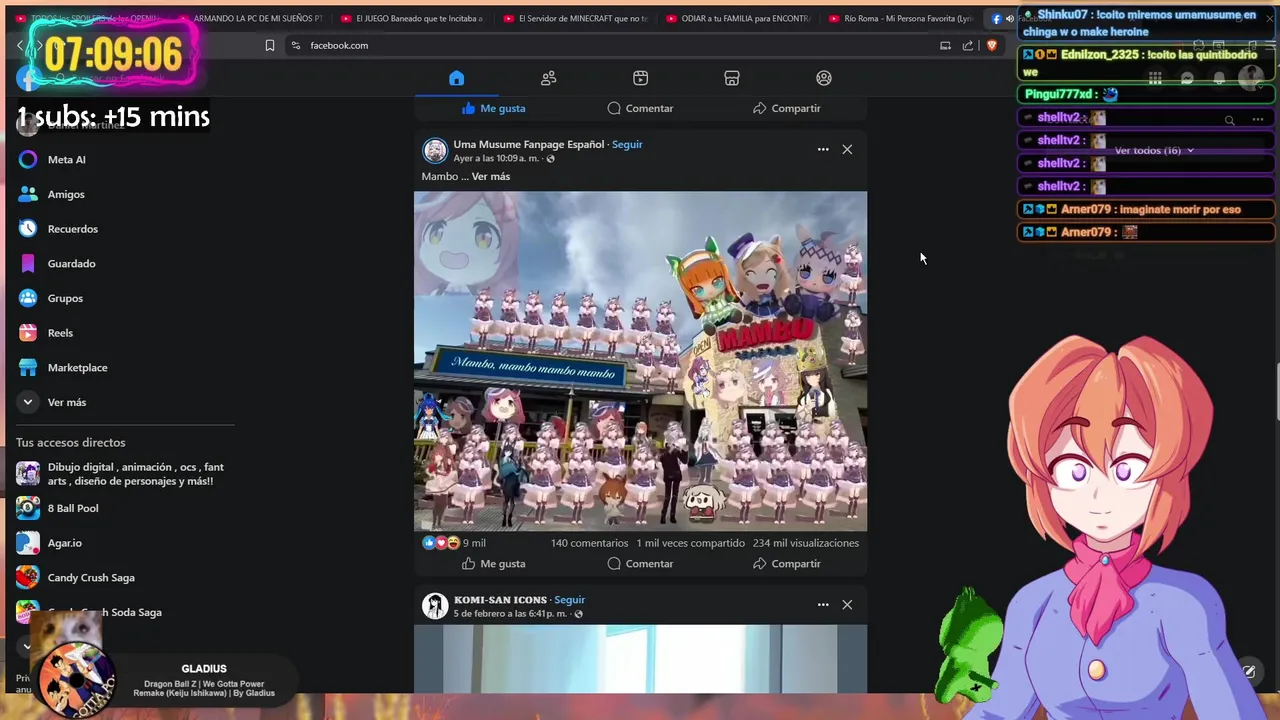The height and width of the screenshot is (720, 1280).
Task: Click KOMI-SAN ICONS profile picture
Action: 435,606
